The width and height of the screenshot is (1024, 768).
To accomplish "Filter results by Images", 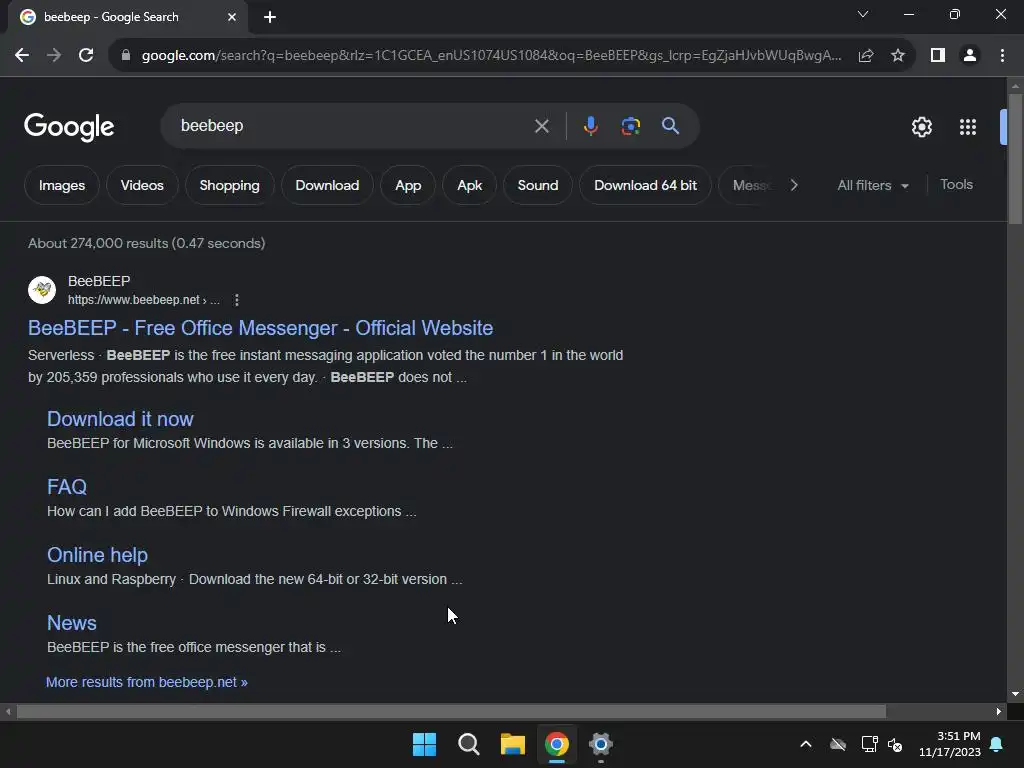I will point(62,185).
